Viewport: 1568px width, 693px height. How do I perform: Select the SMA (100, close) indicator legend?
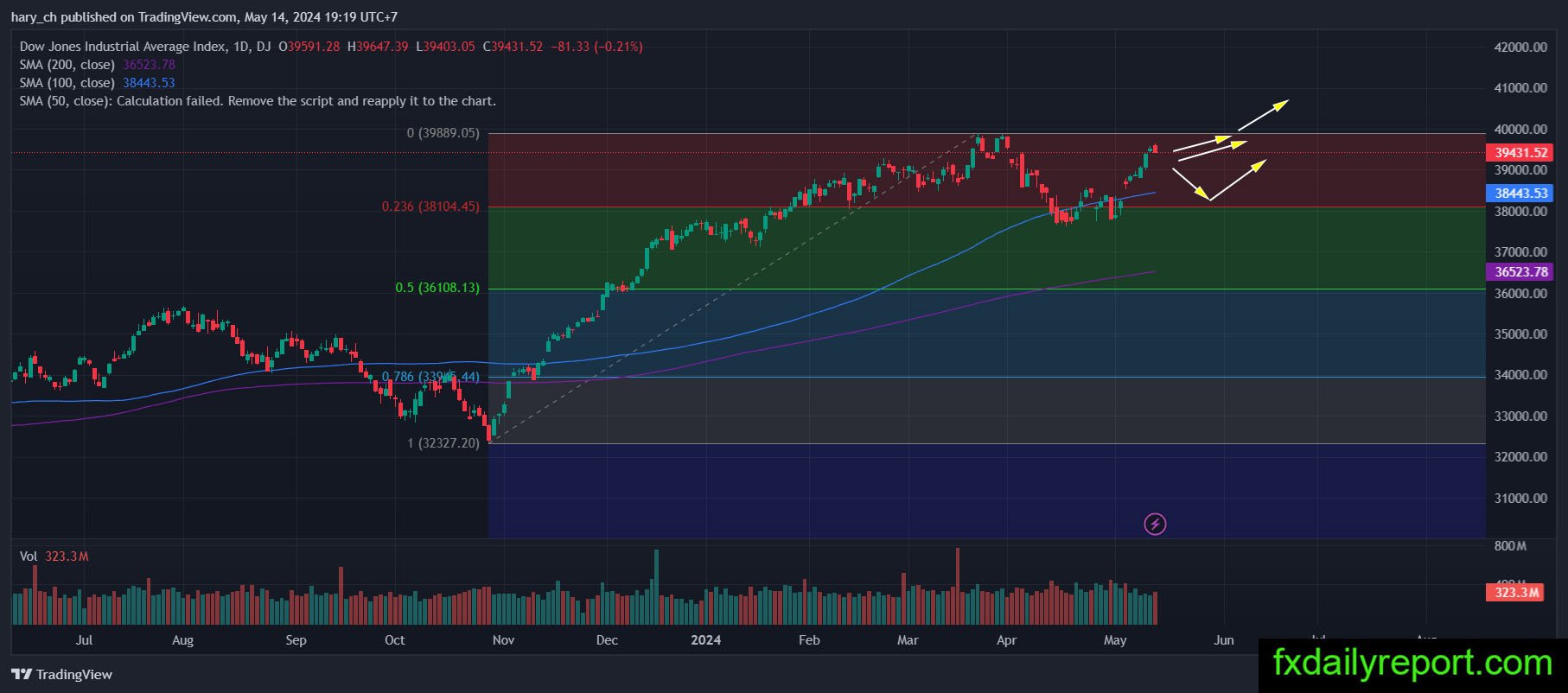coord(98,83)
